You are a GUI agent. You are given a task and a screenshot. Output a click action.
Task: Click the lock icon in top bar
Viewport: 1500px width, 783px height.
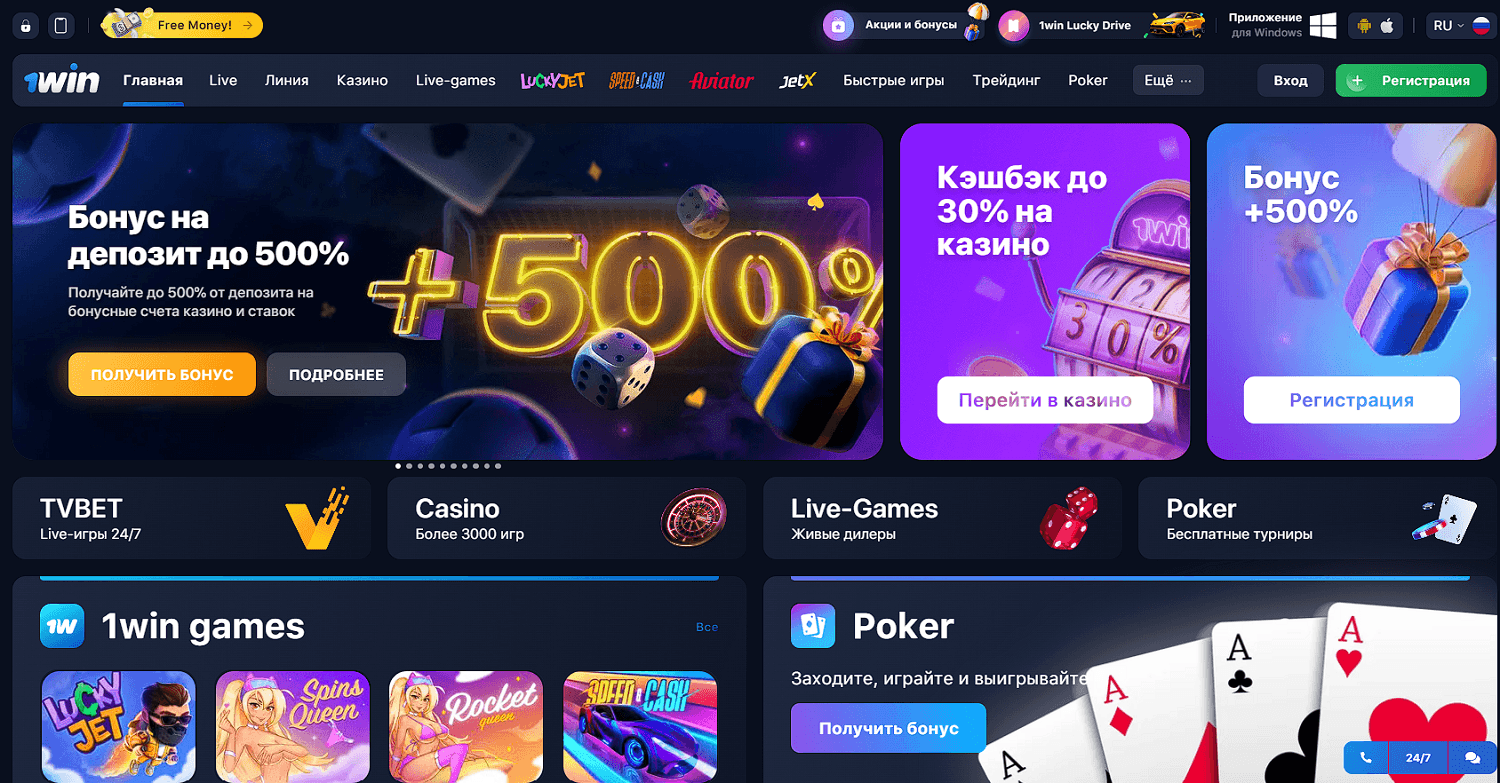click(x=25, y=25)
